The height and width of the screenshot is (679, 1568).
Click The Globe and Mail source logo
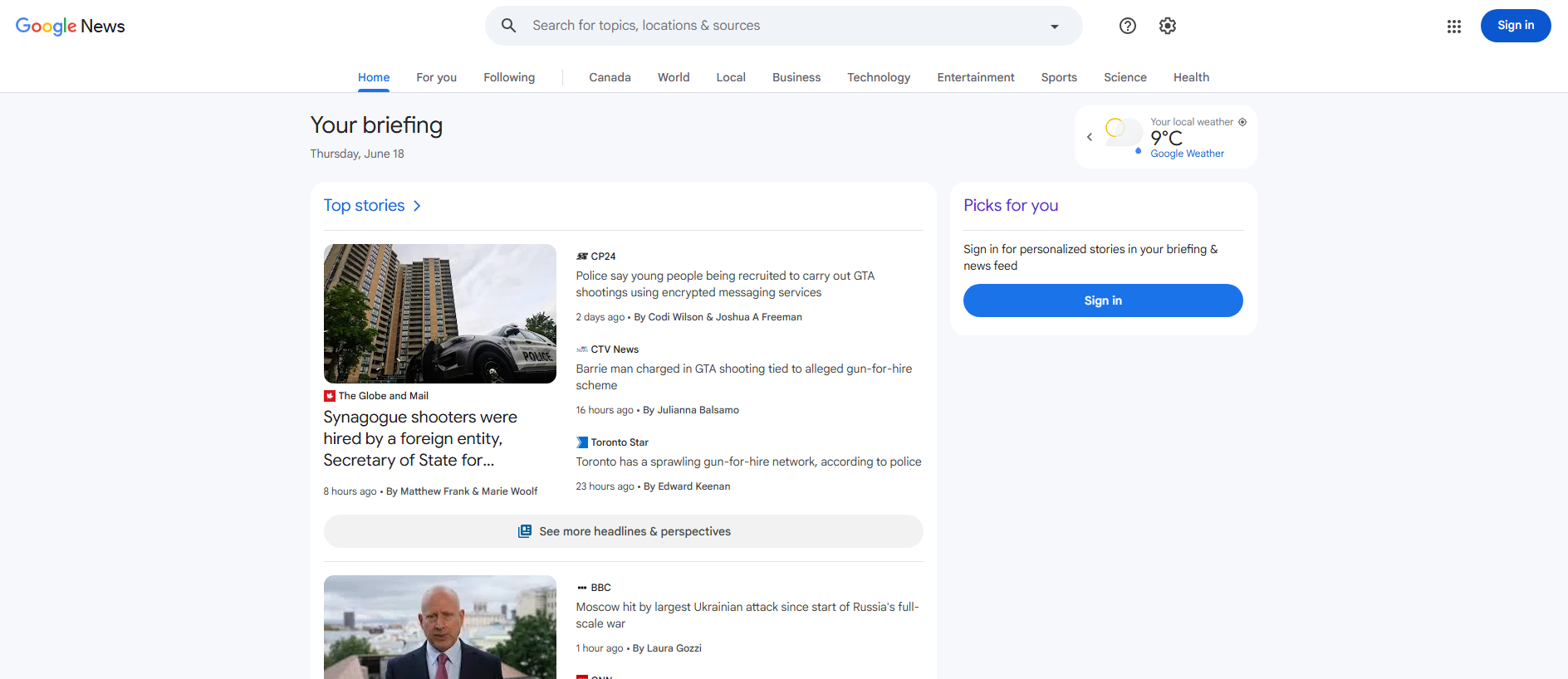tap(329, 396)
